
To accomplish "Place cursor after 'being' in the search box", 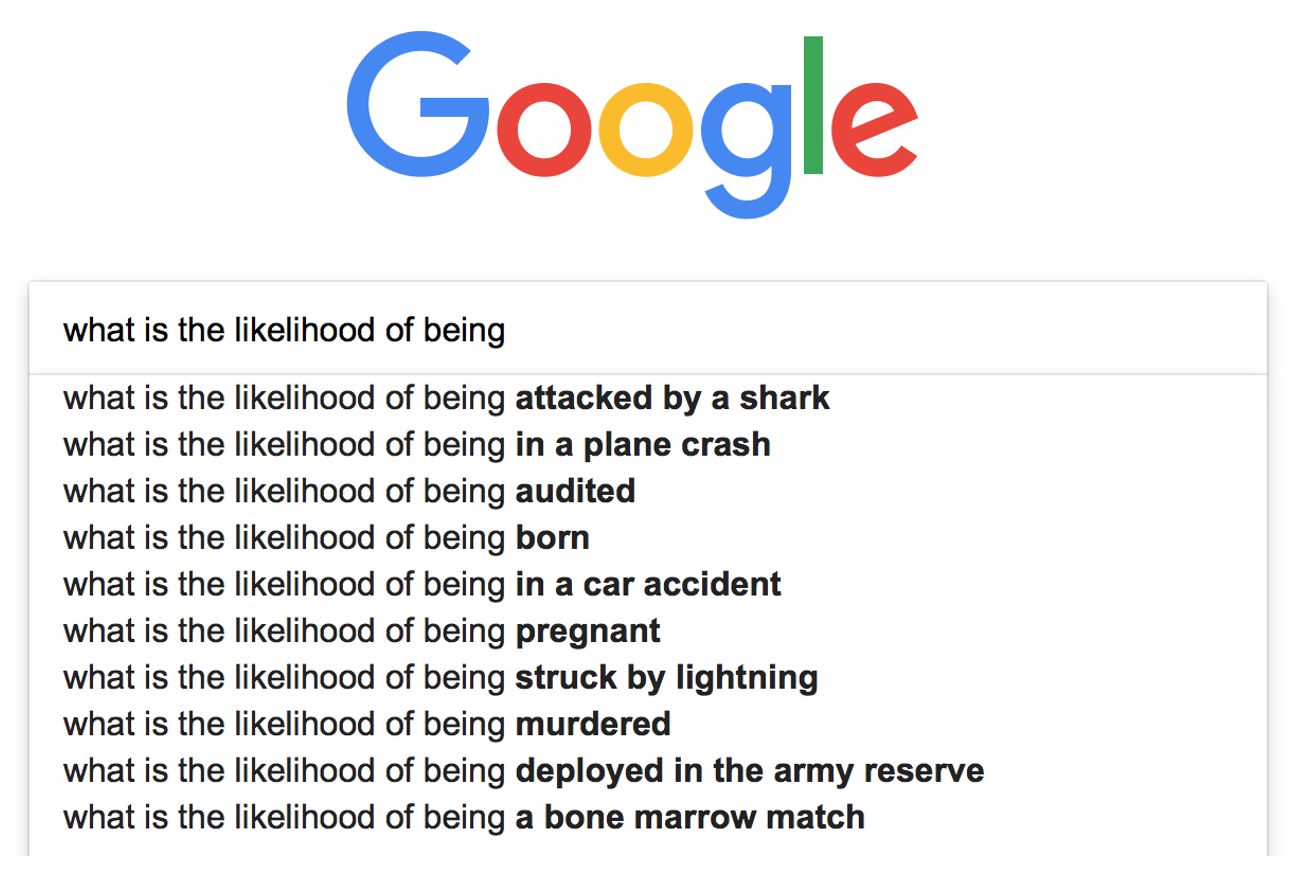I will (x=506, y=330).
